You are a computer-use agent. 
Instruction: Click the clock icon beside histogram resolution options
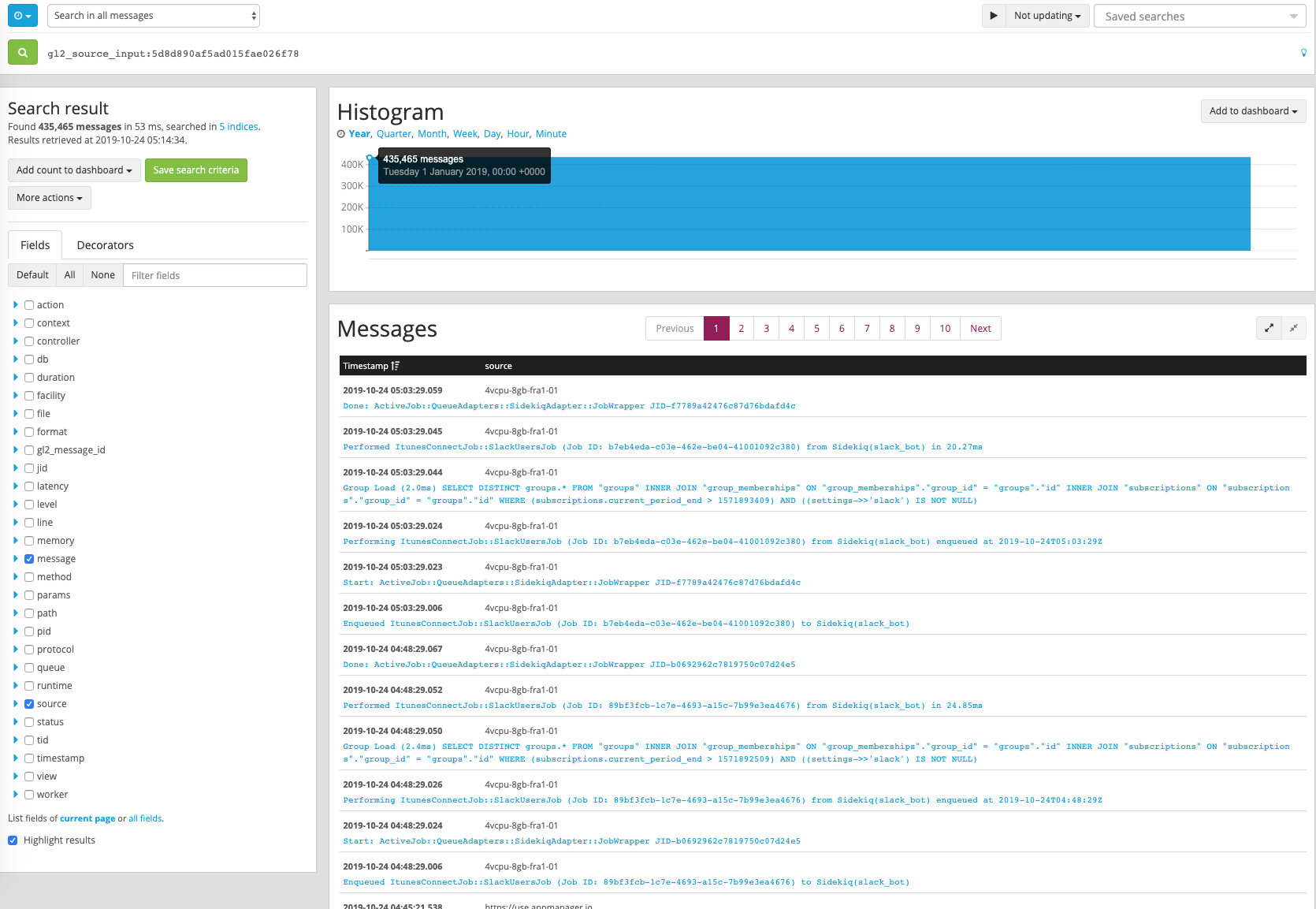(x=342, y=133)
